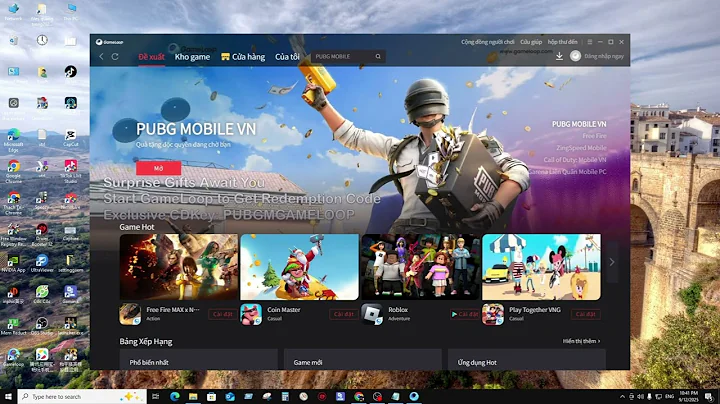Refresh the GameLoop page

(115, 56)
